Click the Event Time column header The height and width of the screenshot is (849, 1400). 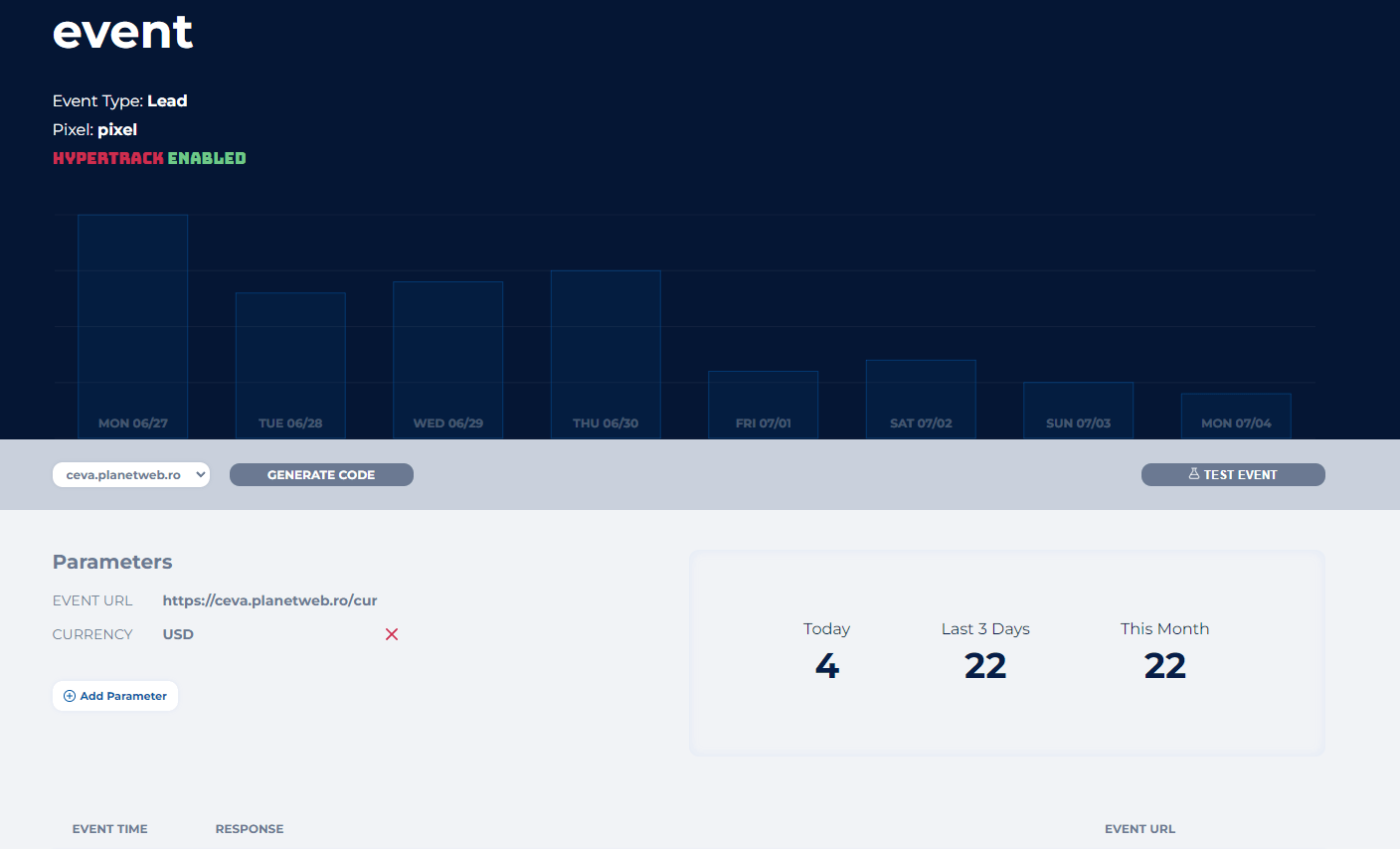tap(109, 829)
